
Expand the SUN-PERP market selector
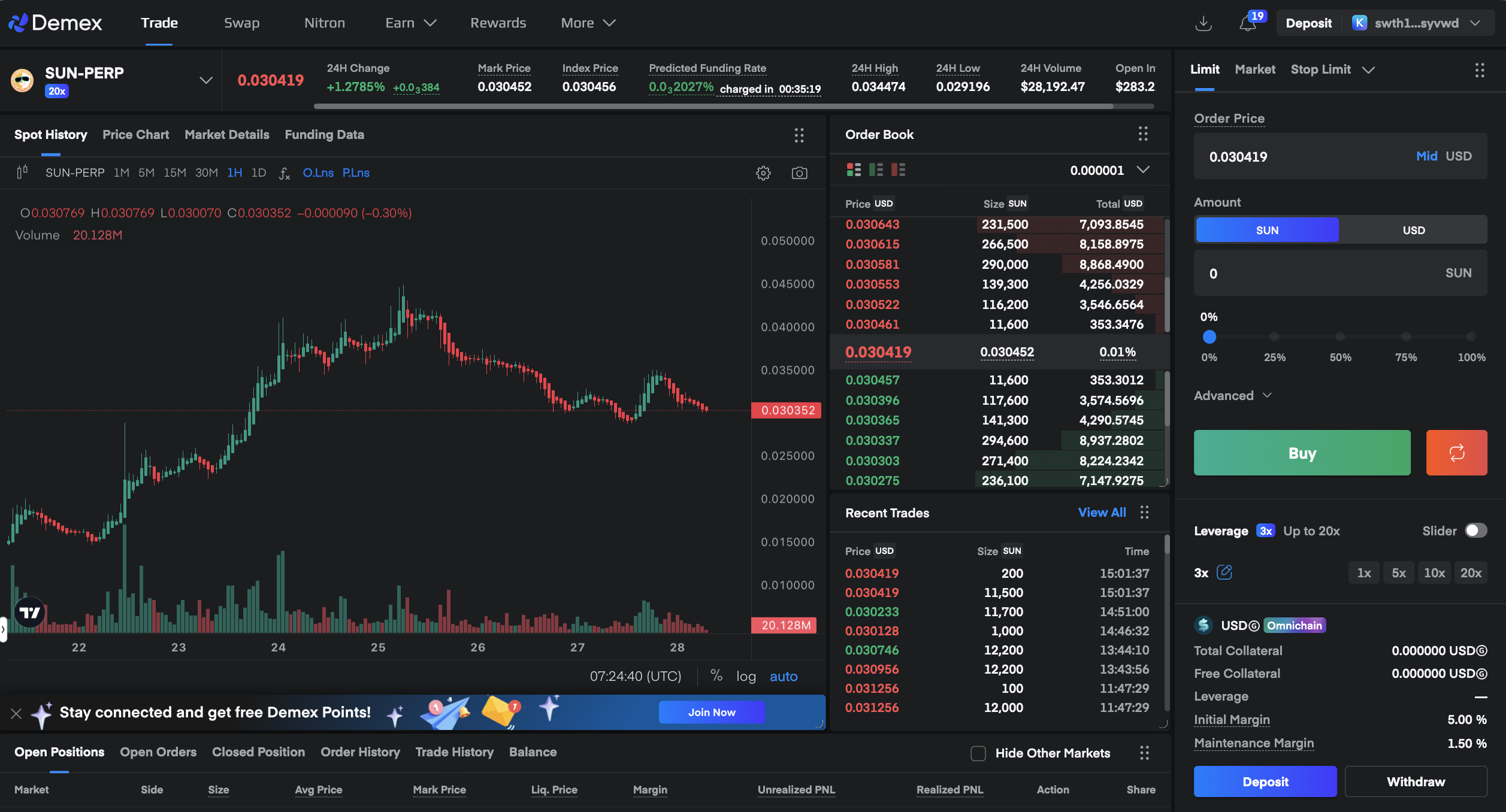pos(205,80)
